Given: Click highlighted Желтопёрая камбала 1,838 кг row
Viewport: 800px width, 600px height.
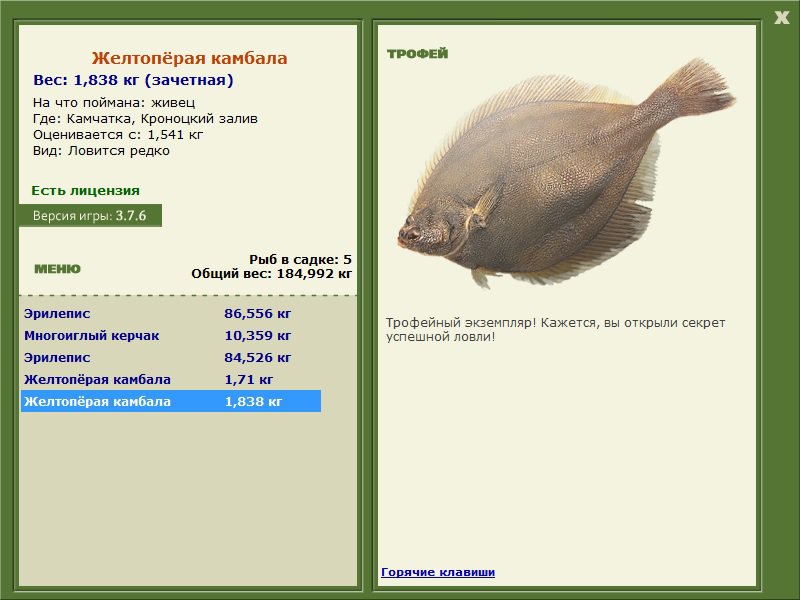Looking at the screenshot, I should tap(170, 401).
